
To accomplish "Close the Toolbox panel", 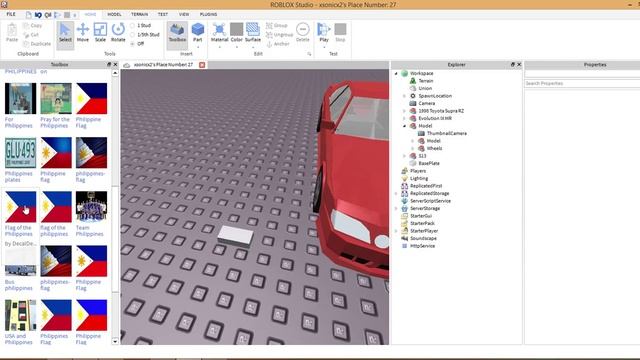I will click(x=115, y=64).
